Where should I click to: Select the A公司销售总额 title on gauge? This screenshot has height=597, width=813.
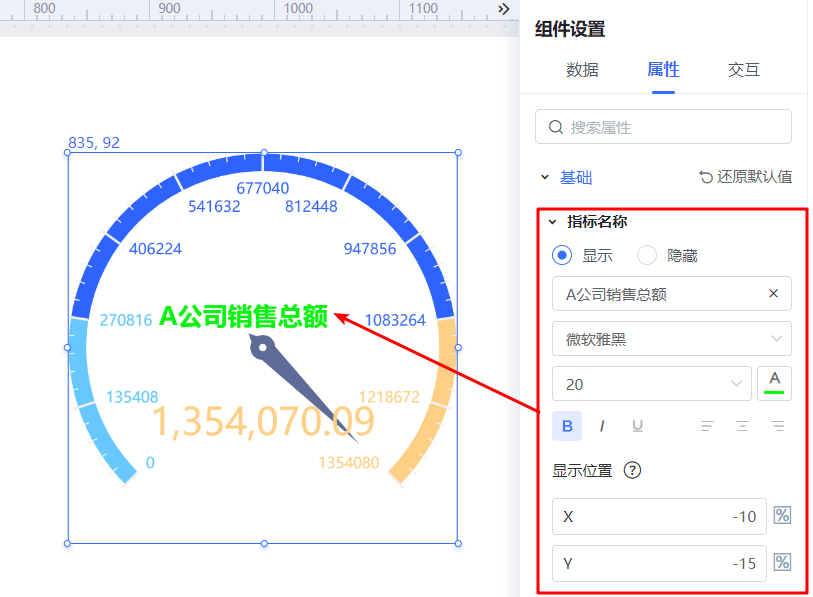244,316
